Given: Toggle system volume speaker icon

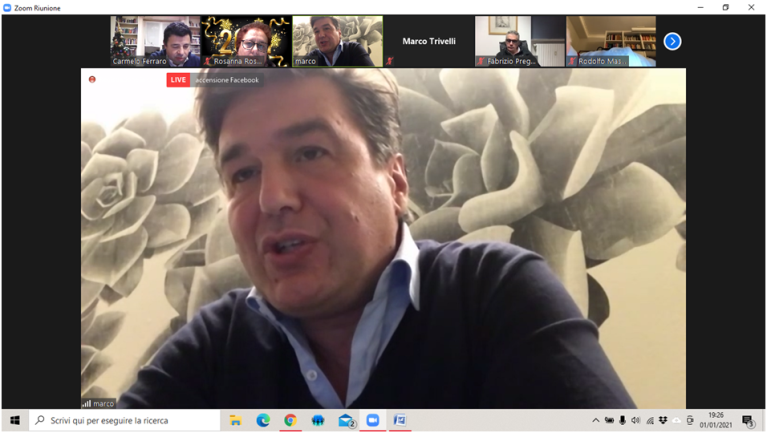Looking at the screenshot, I should click(636, 421).
